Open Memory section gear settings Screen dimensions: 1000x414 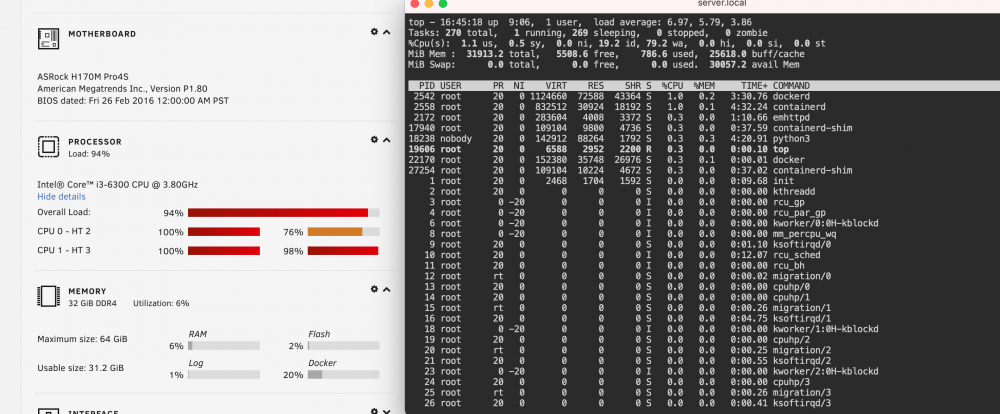coord(374,289)
